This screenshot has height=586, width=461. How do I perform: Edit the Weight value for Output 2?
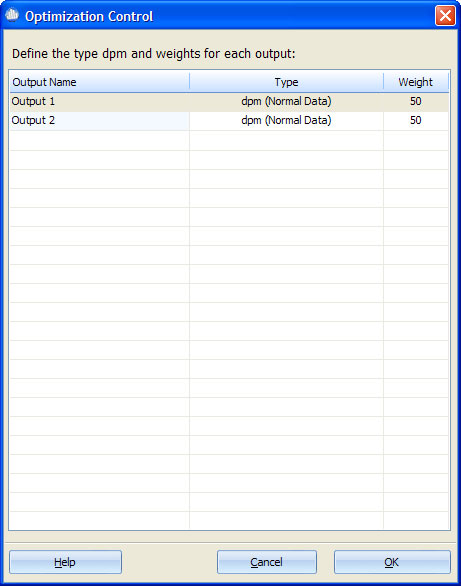tap(416, 121)
